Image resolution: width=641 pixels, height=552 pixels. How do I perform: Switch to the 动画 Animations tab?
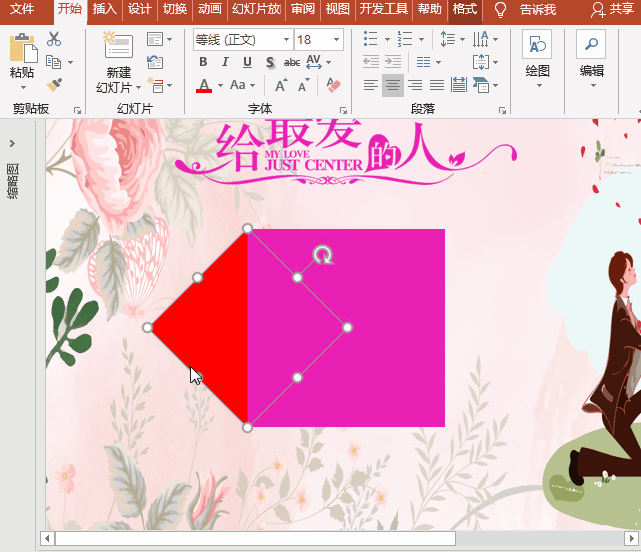click(x=210, y=9)
